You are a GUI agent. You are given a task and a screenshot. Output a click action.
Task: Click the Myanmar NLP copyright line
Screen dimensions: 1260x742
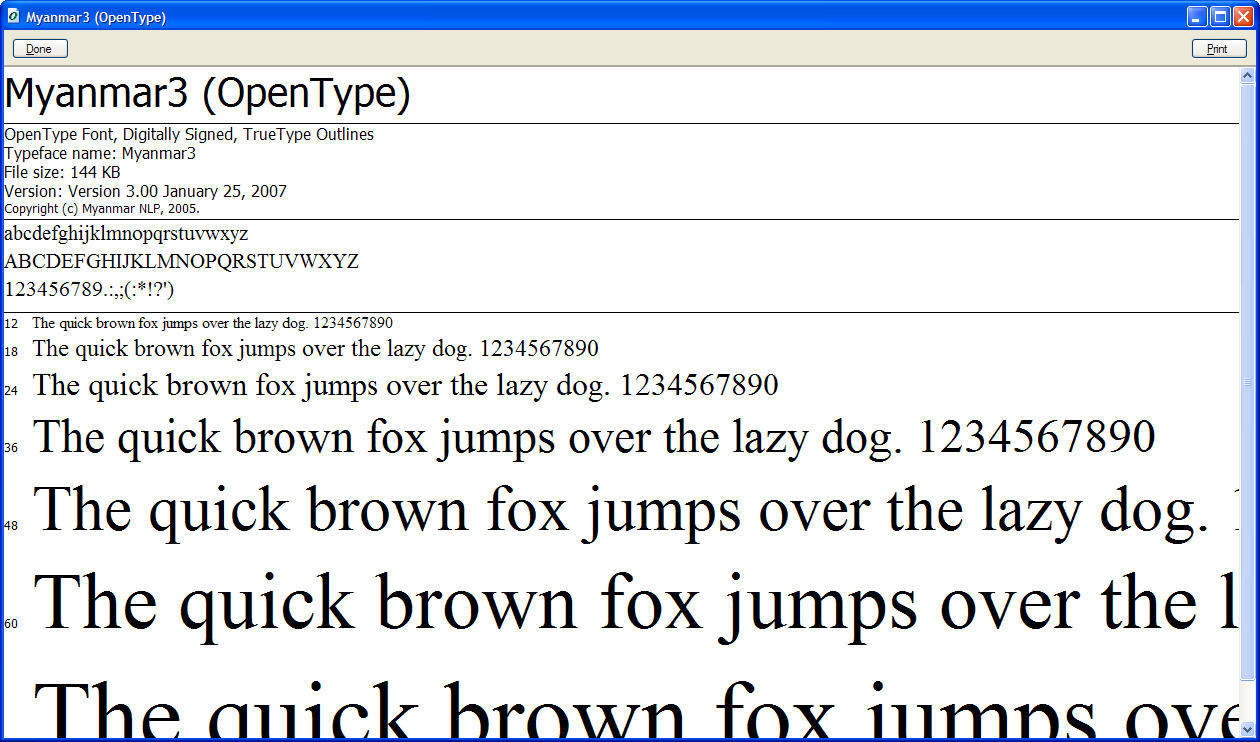click(102, 209)
